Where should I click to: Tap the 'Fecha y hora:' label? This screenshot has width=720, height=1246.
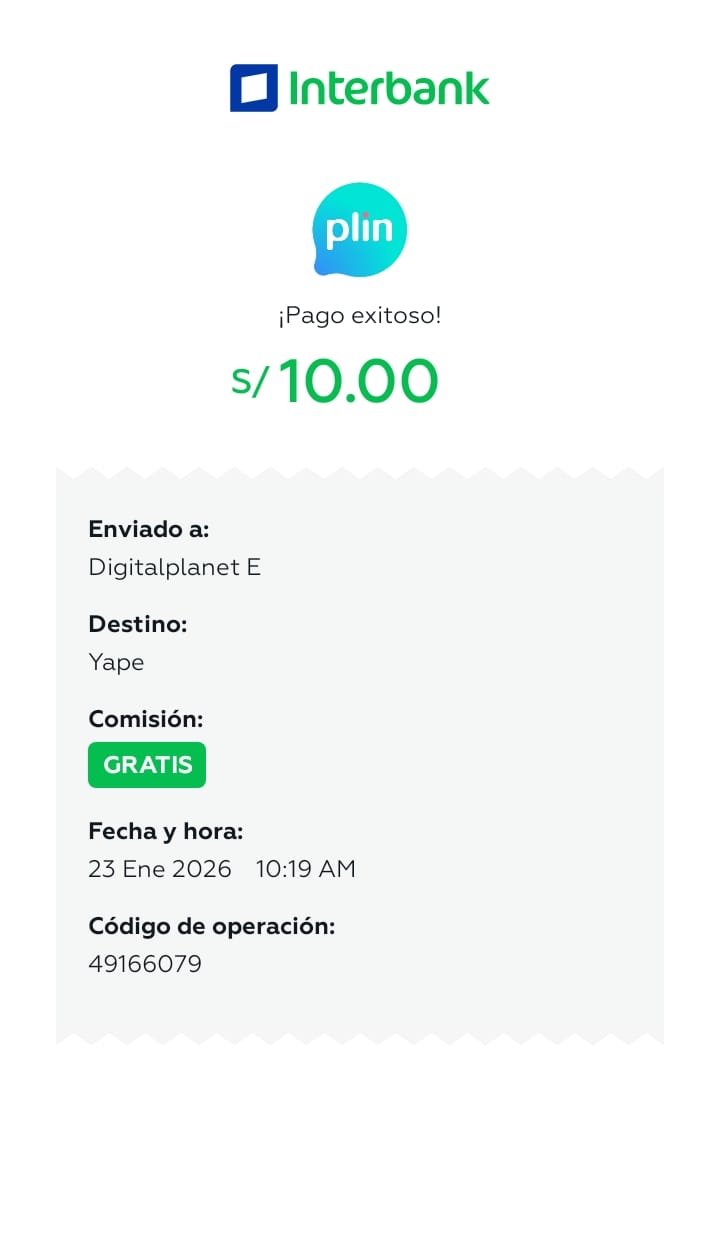165,831
